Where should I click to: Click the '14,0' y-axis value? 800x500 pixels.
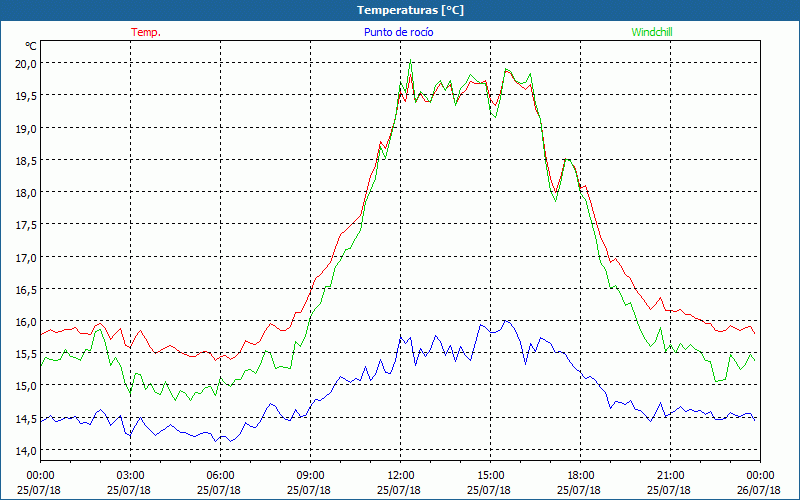[x=26, y=451]
